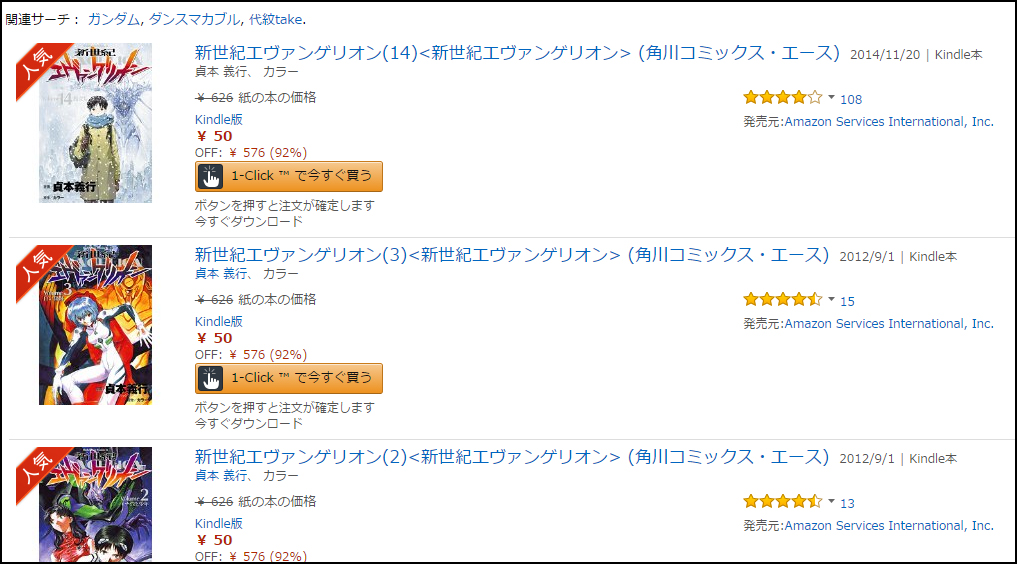
Task: Expand the rating dropdown arrow next to 108
Action: click(831, 97)
